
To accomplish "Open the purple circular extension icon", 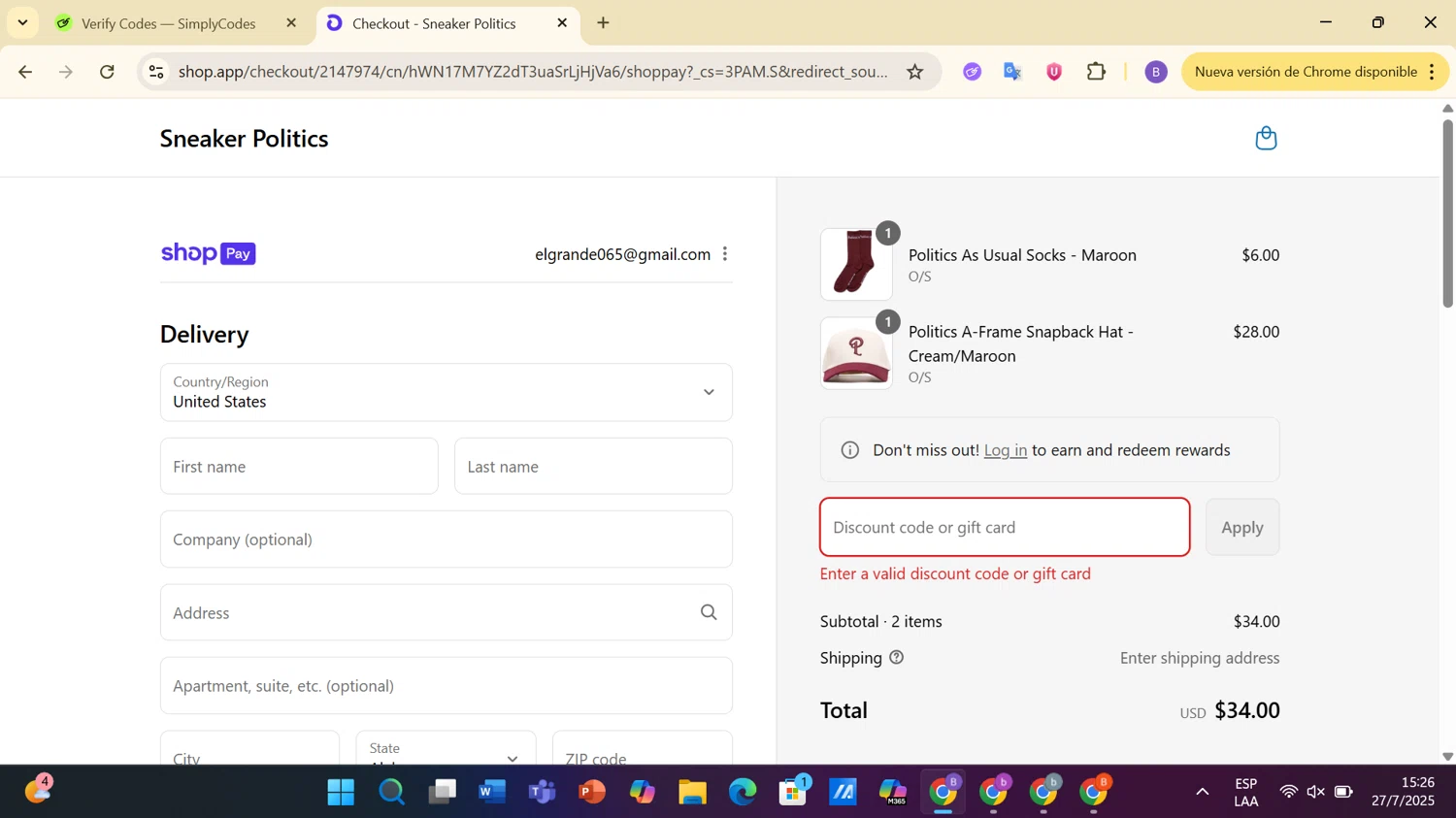I will [972, 72].
